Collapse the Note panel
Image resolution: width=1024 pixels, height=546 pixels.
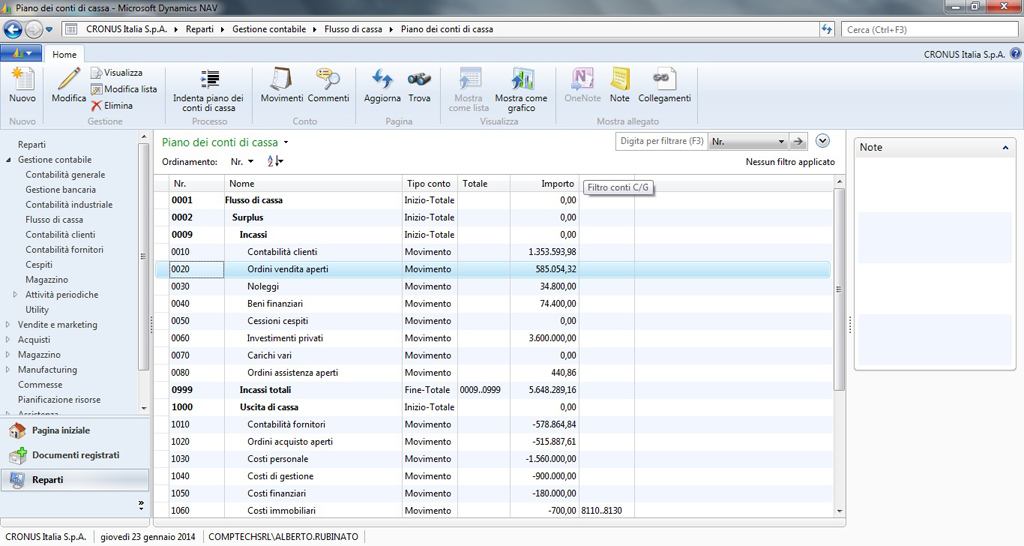point(1005,148)
